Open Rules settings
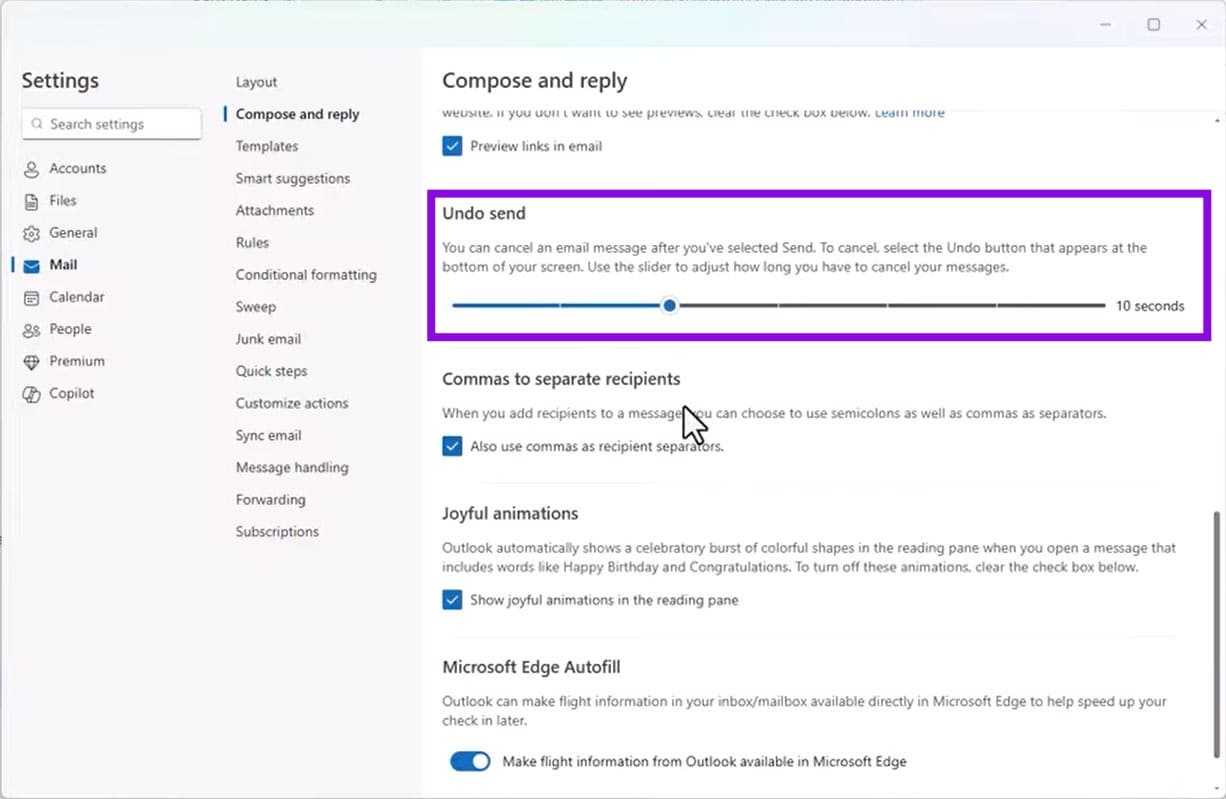This screenshot has width=1226, height=799. click(x=252, y=242)
